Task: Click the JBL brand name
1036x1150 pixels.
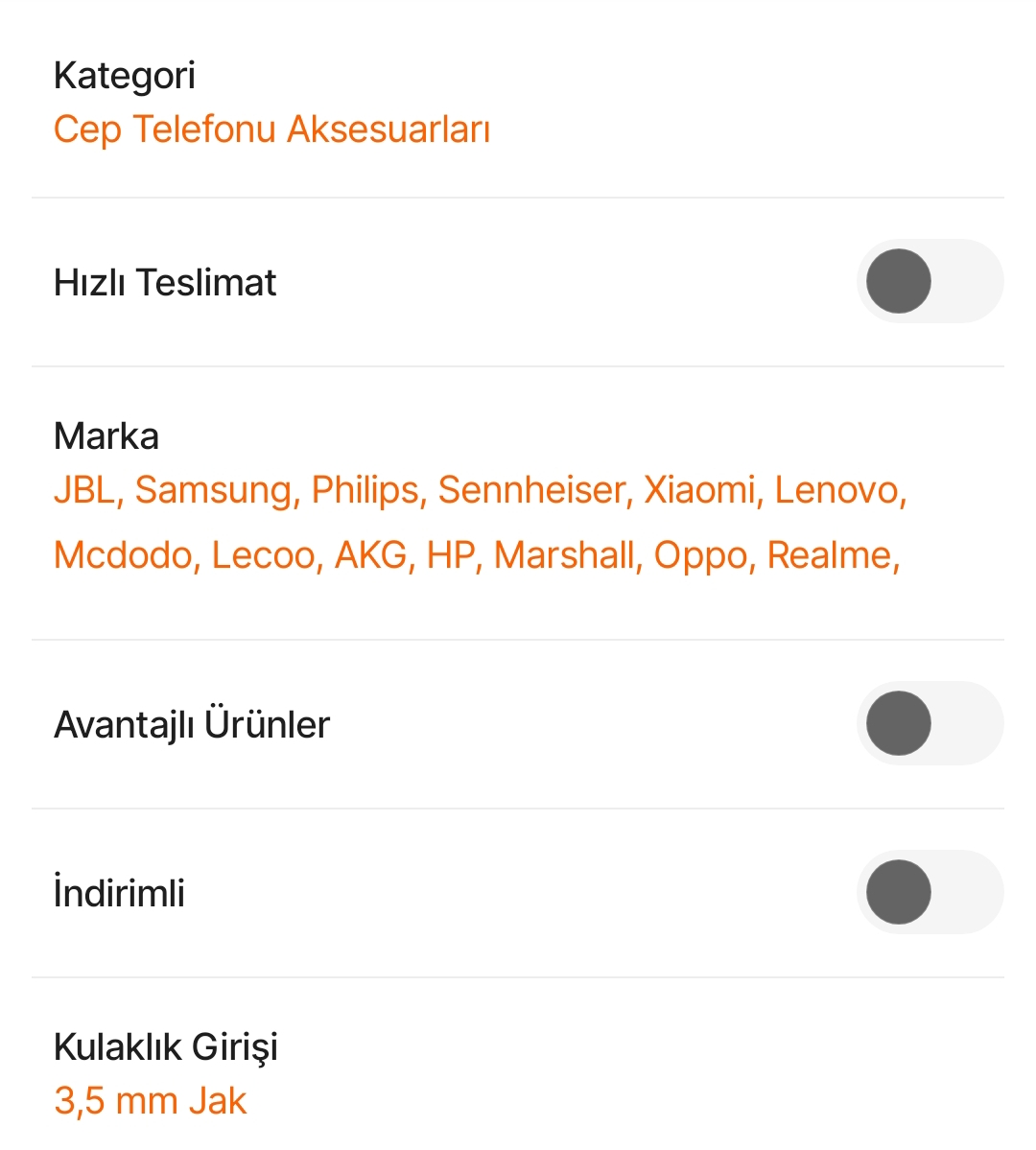Action: point(83,490)
